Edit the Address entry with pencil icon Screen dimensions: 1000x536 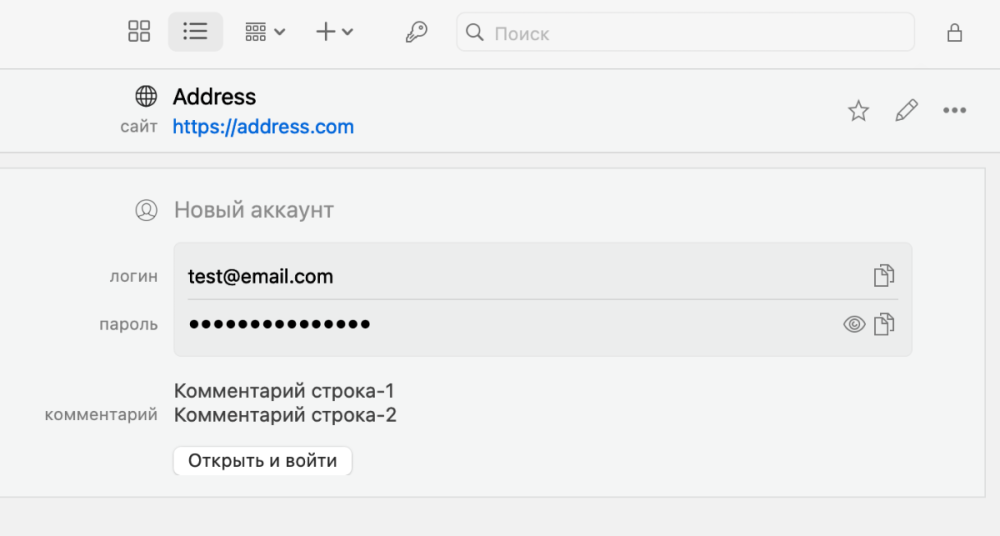coord(906,110)
